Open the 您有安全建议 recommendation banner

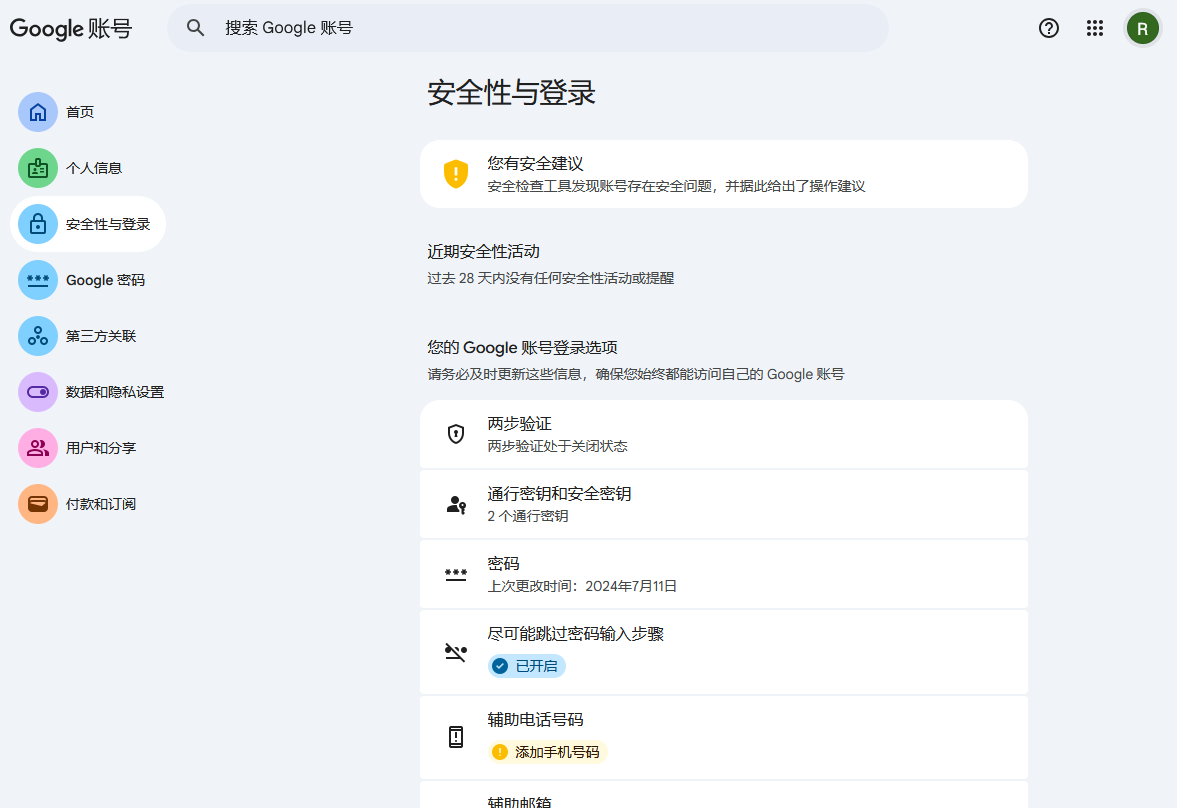tap(724, 174)
